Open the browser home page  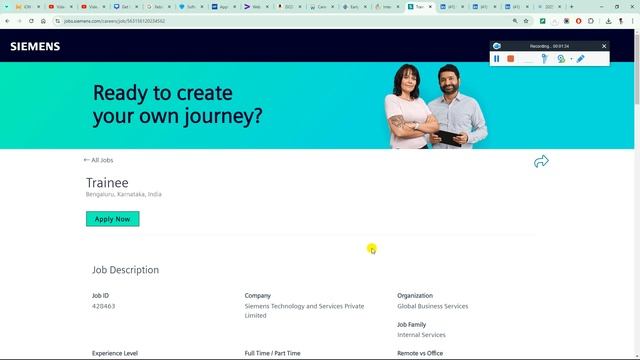[43, 21]
